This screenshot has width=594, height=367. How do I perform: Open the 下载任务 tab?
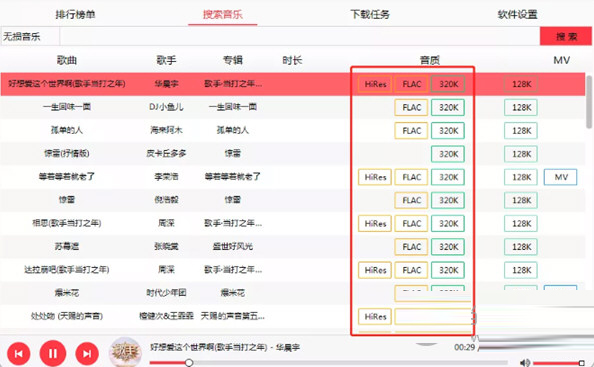pos(370,15)
